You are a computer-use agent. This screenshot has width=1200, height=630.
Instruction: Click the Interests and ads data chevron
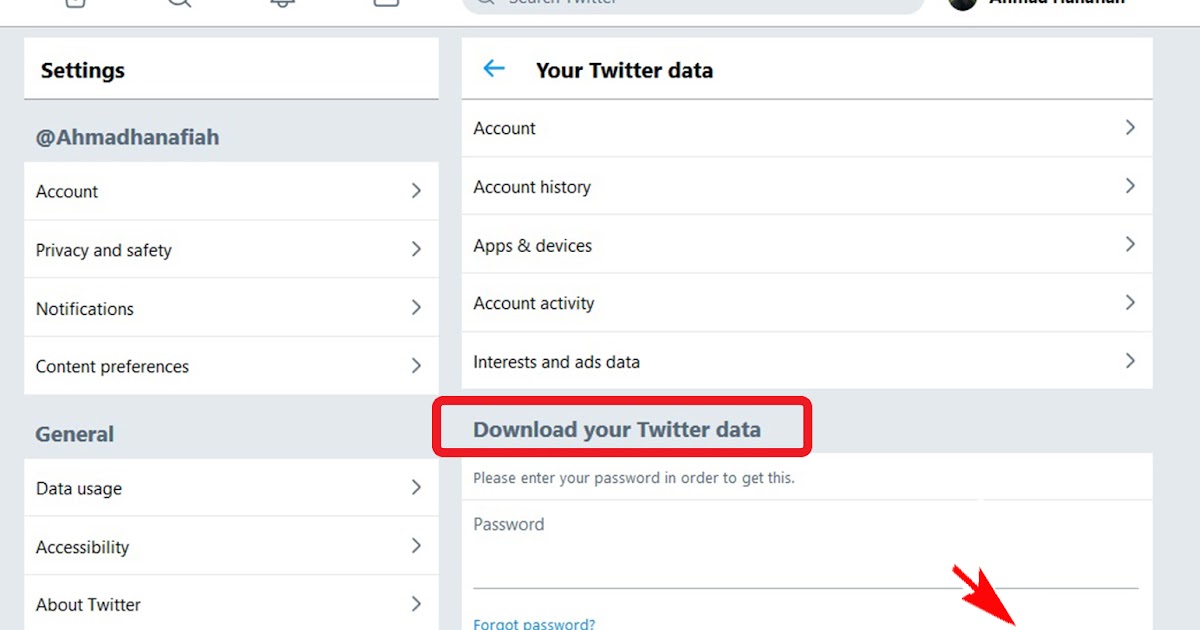[1130, 361]
